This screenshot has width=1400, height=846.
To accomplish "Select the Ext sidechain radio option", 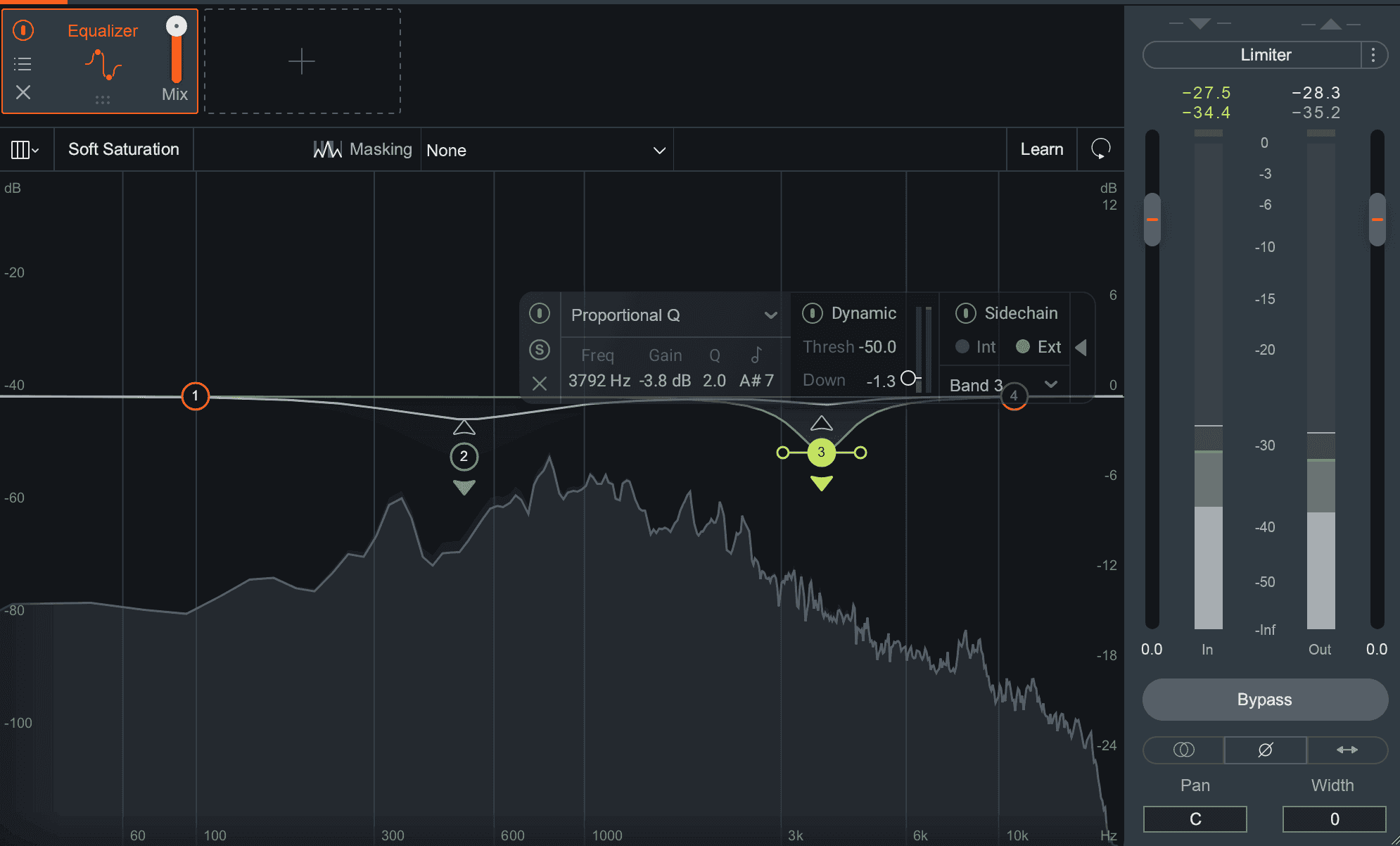I will 1038,347.
